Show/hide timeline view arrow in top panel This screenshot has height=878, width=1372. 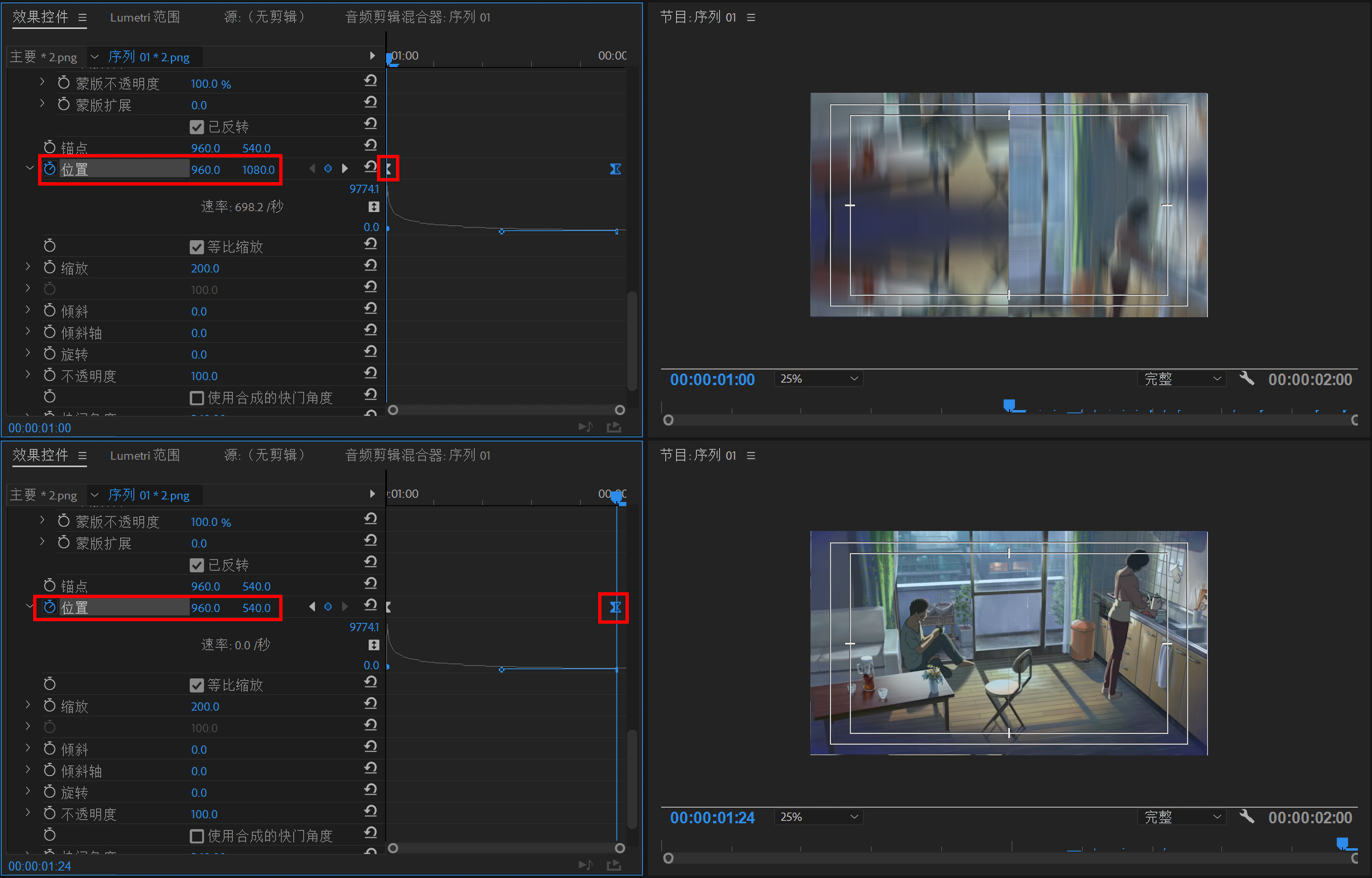point(372,56)
